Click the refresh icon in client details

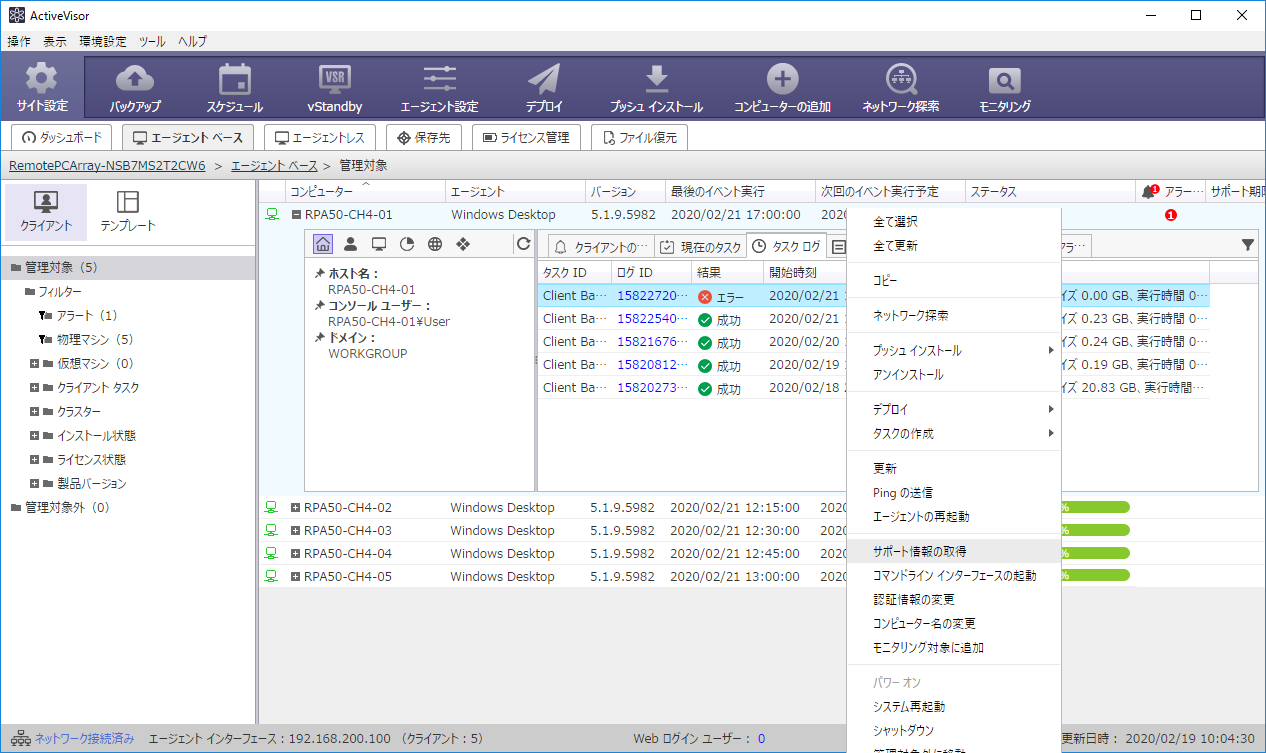click(x=523, y=244)
